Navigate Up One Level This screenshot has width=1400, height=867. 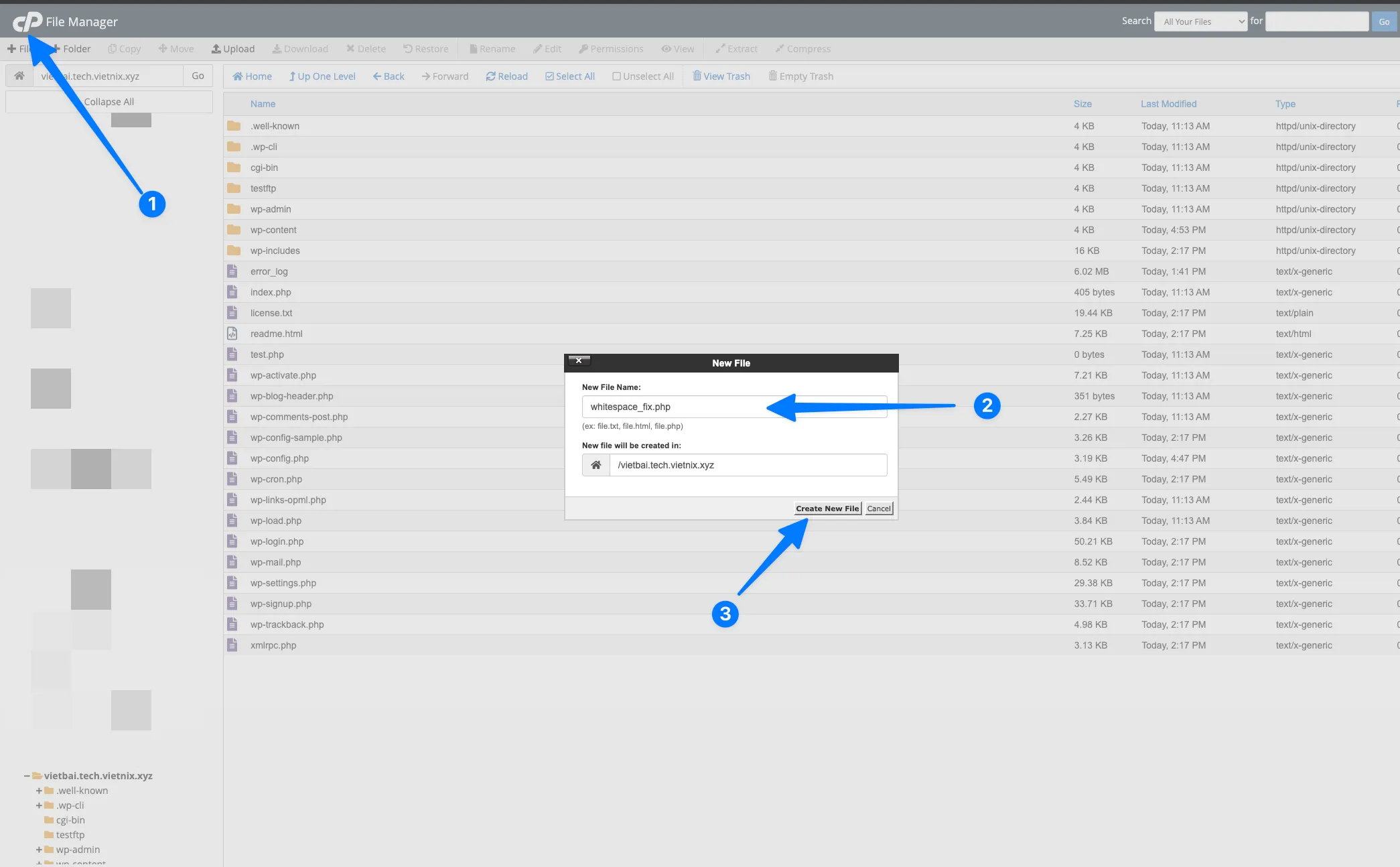point(322,76)
